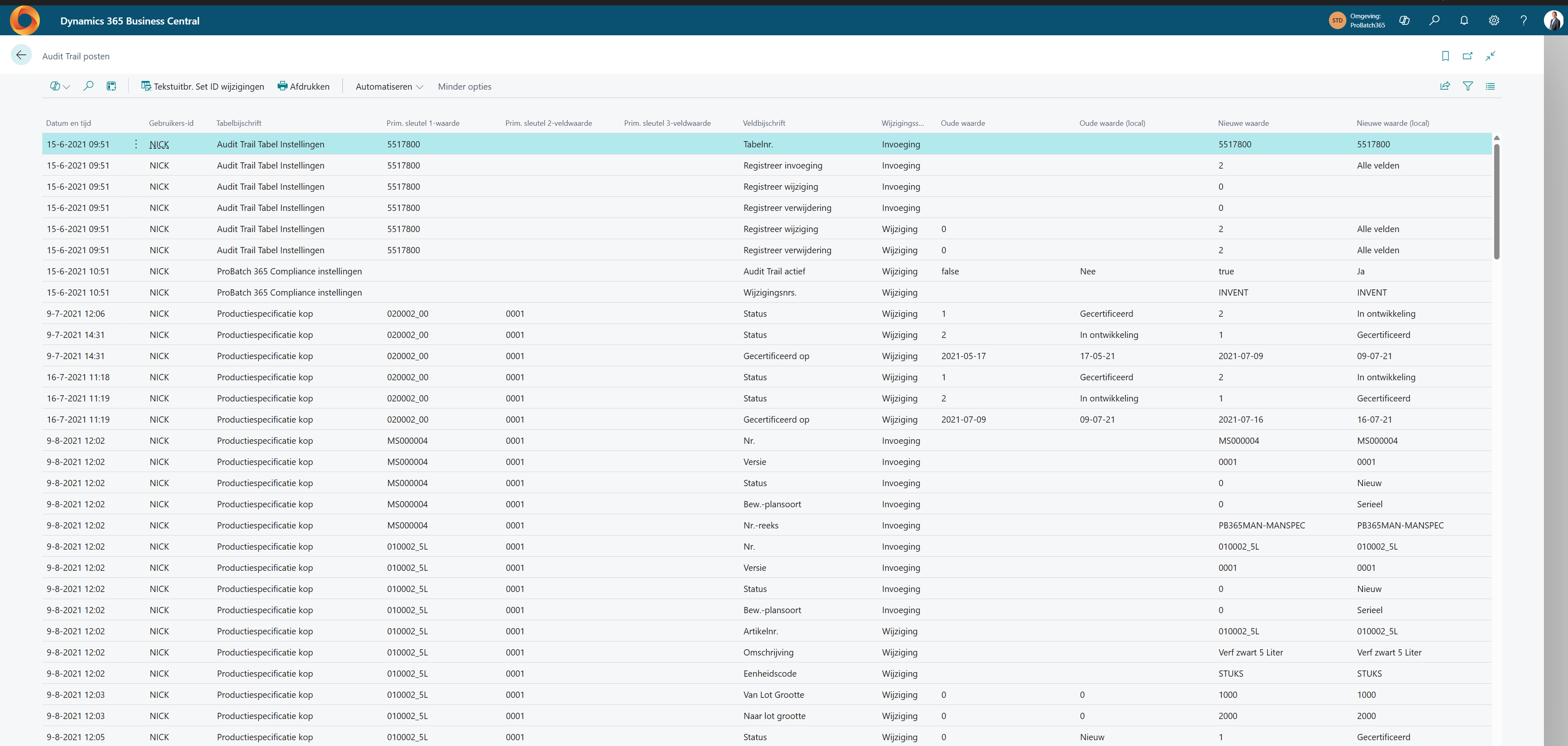Sort by Datum en tijd column header
The height and width of the screenshot is (746, 1568).
pyautogui.click(x=68, y=123)
